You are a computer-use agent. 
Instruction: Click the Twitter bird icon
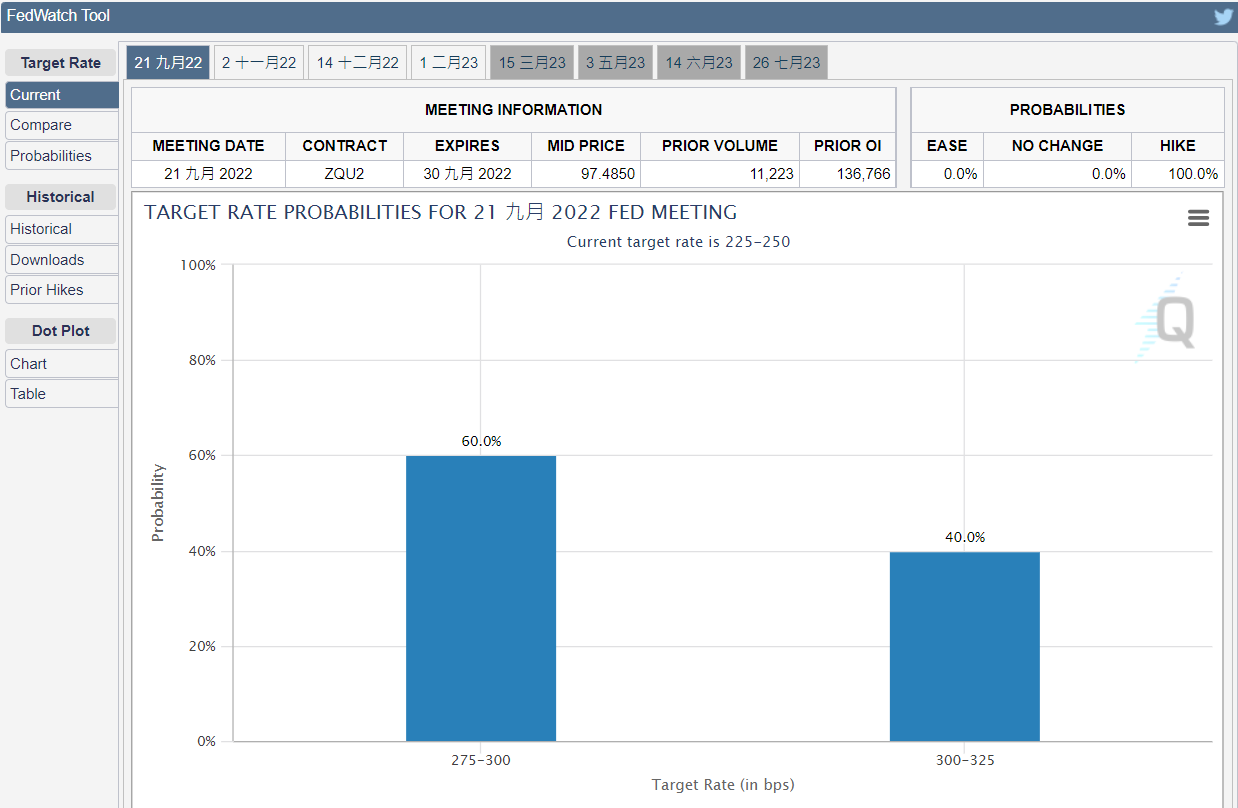point(1223,17)
